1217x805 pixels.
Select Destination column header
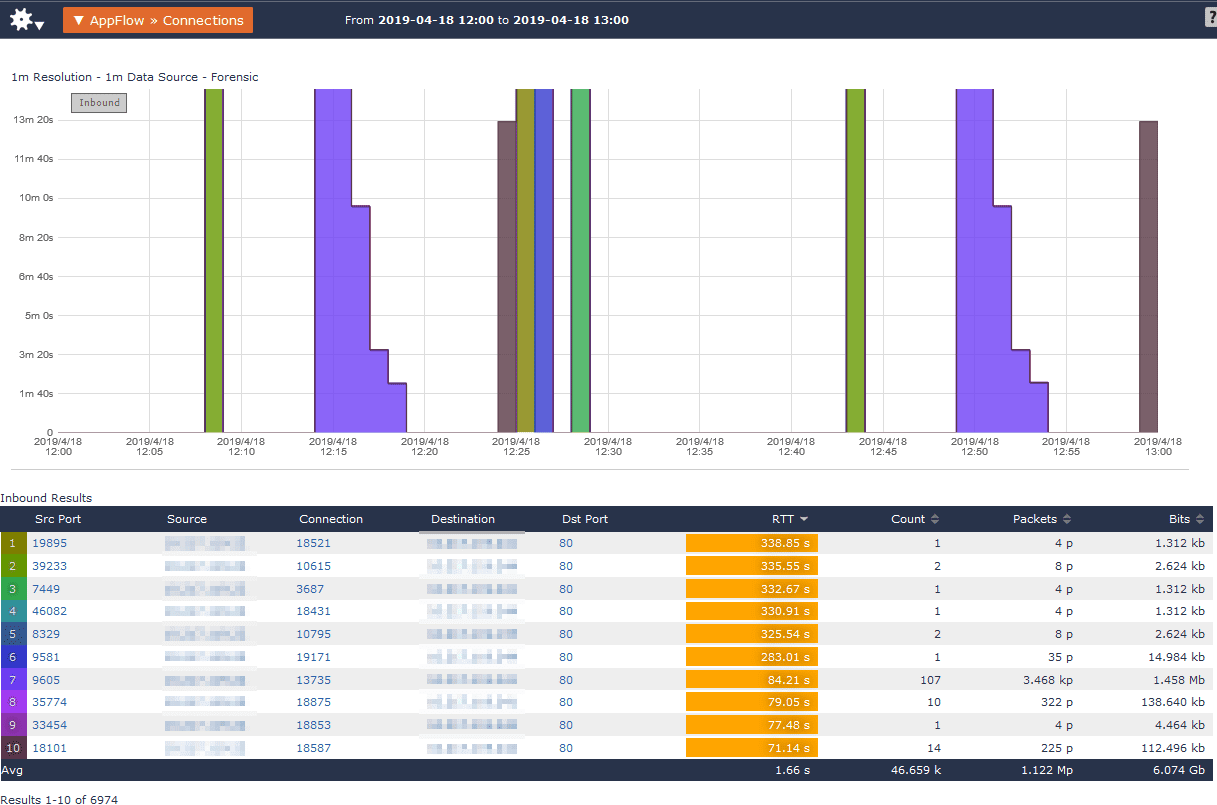(x=463, y=519)
